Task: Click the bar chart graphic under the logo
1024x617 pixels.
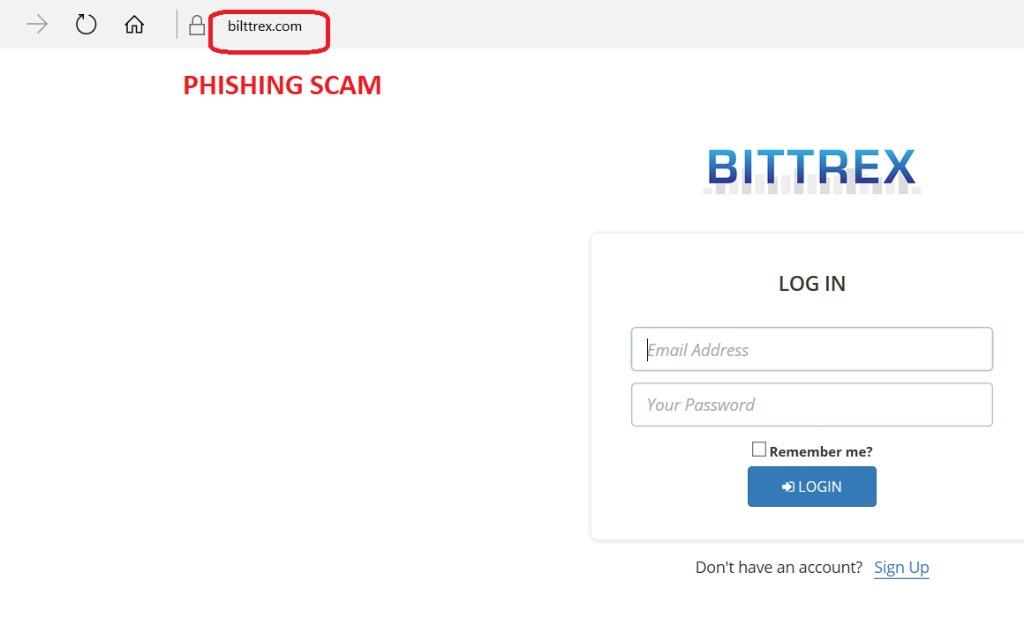Action: tap(812, 188)
